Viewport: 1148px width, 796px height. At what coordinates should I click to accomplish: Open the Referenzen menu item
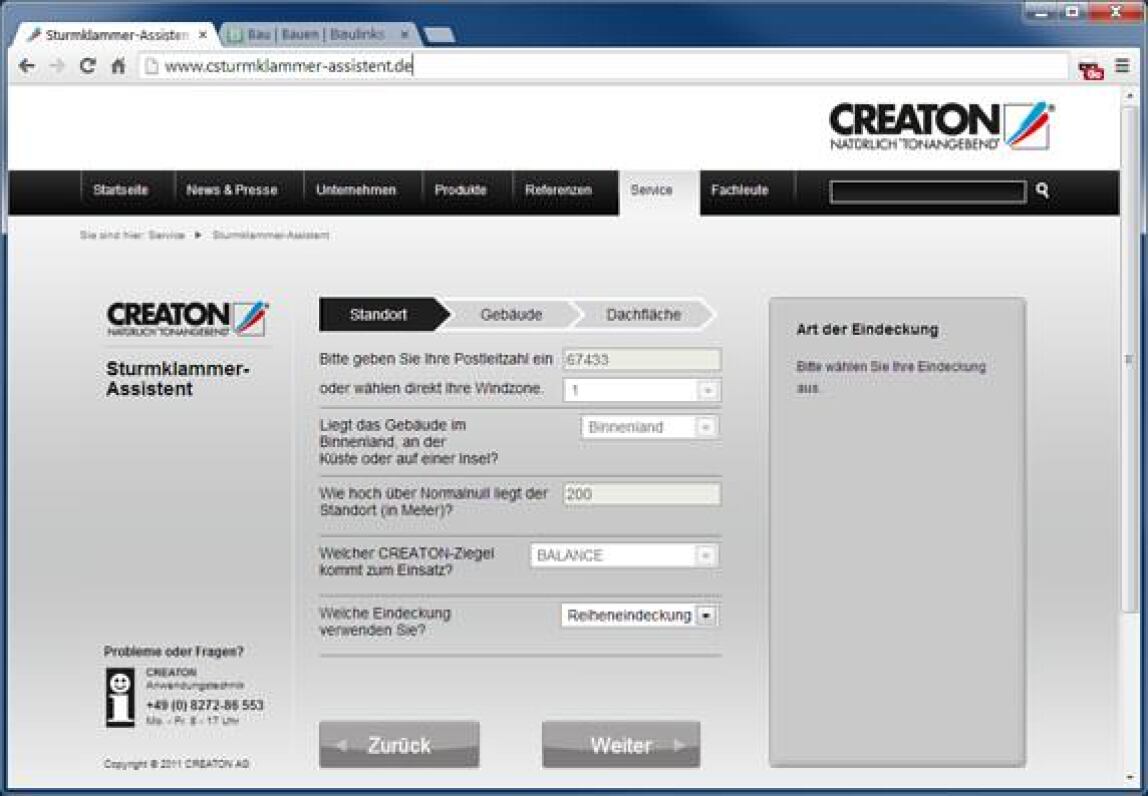point(558,190)
